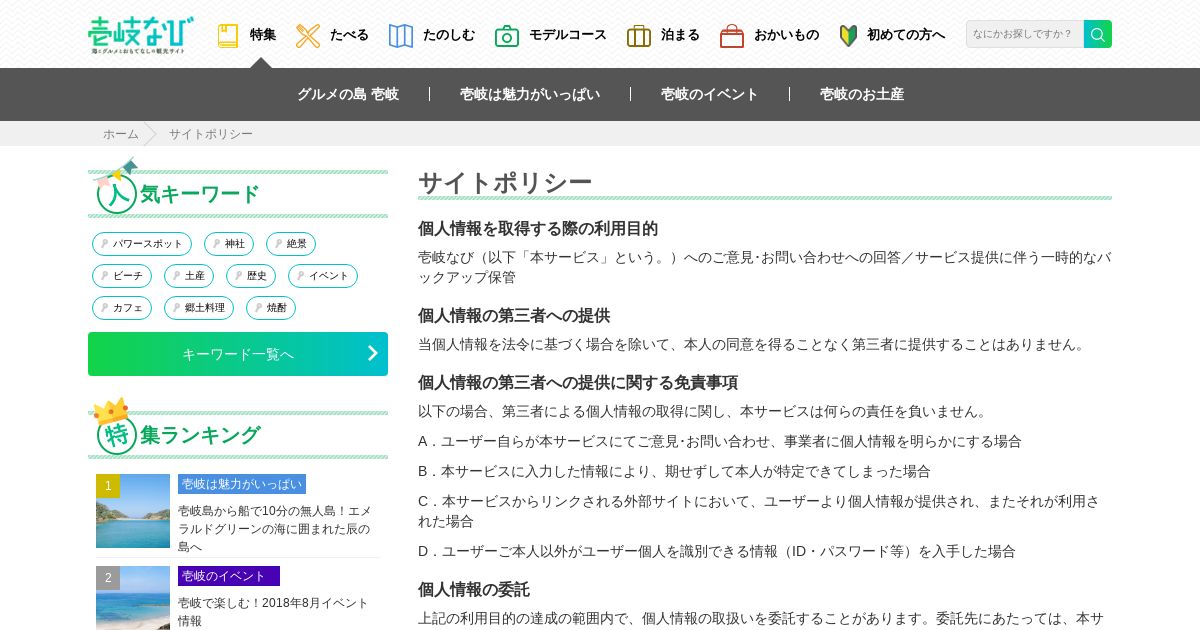Click the purple 壱岐のイベント category label
Image resolution: width=1200 pixels, height=630 pixels.
(229, 576)
